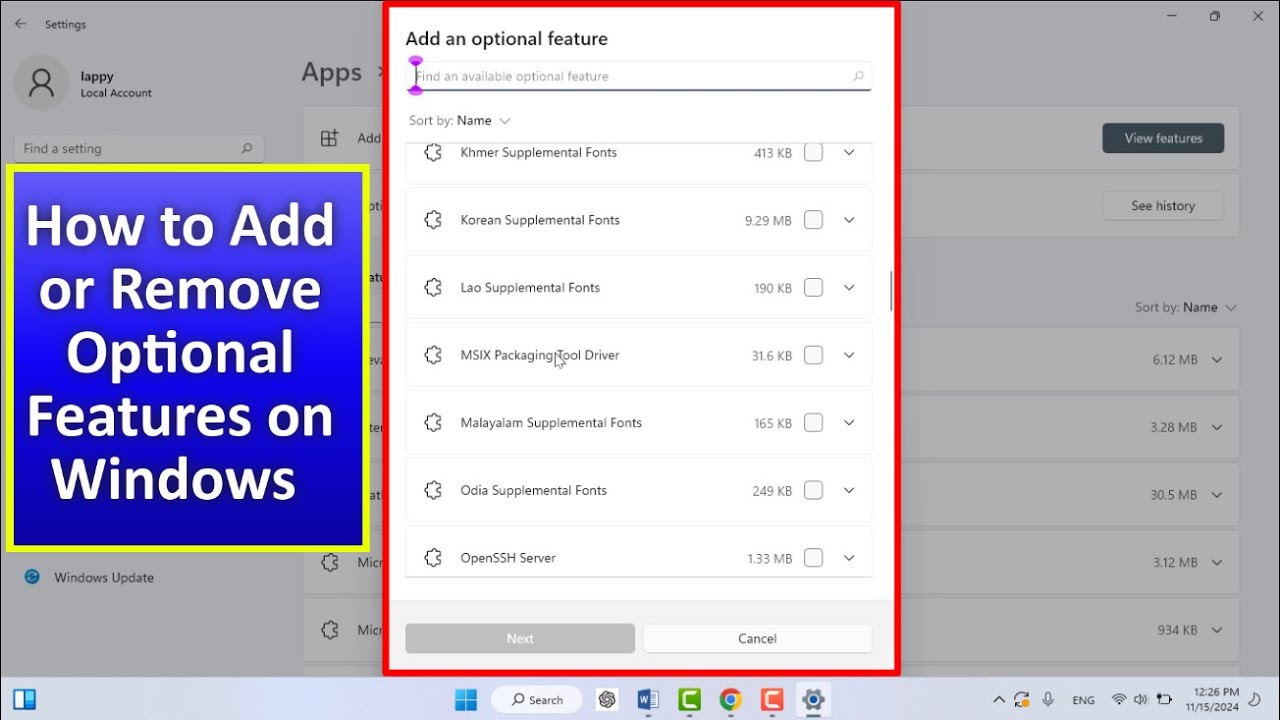
Task: Click the Next button
Action: [x=520, y=638]
